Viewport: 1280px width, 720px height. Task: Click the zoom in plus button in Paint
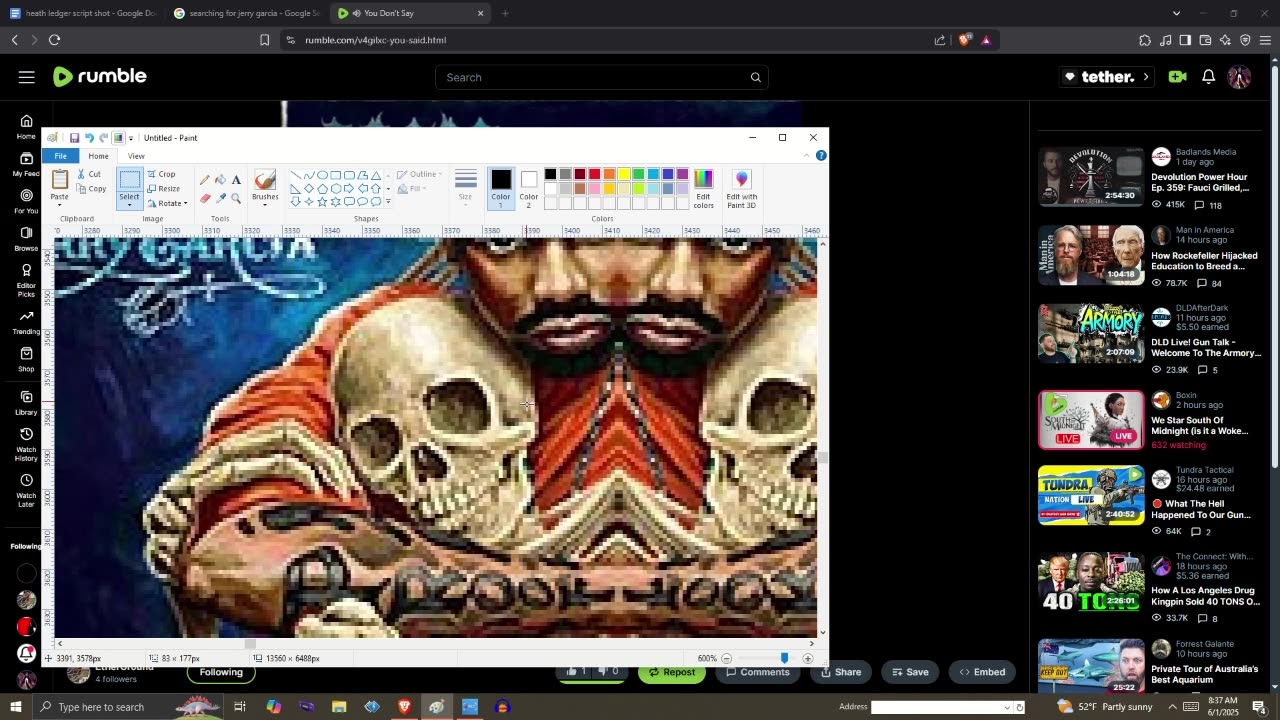point(808,658)
